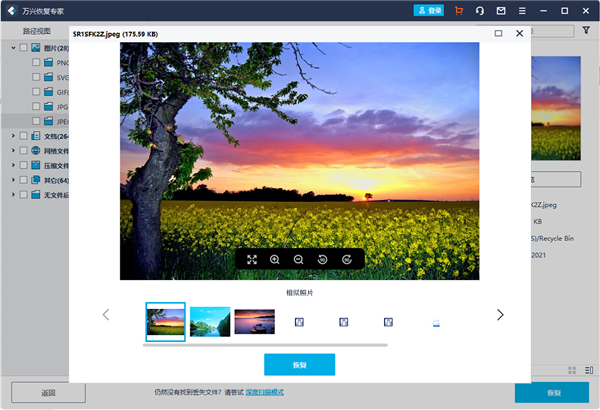Show next thumbnails with right arrow
The image size is (600, 410).
500,314
